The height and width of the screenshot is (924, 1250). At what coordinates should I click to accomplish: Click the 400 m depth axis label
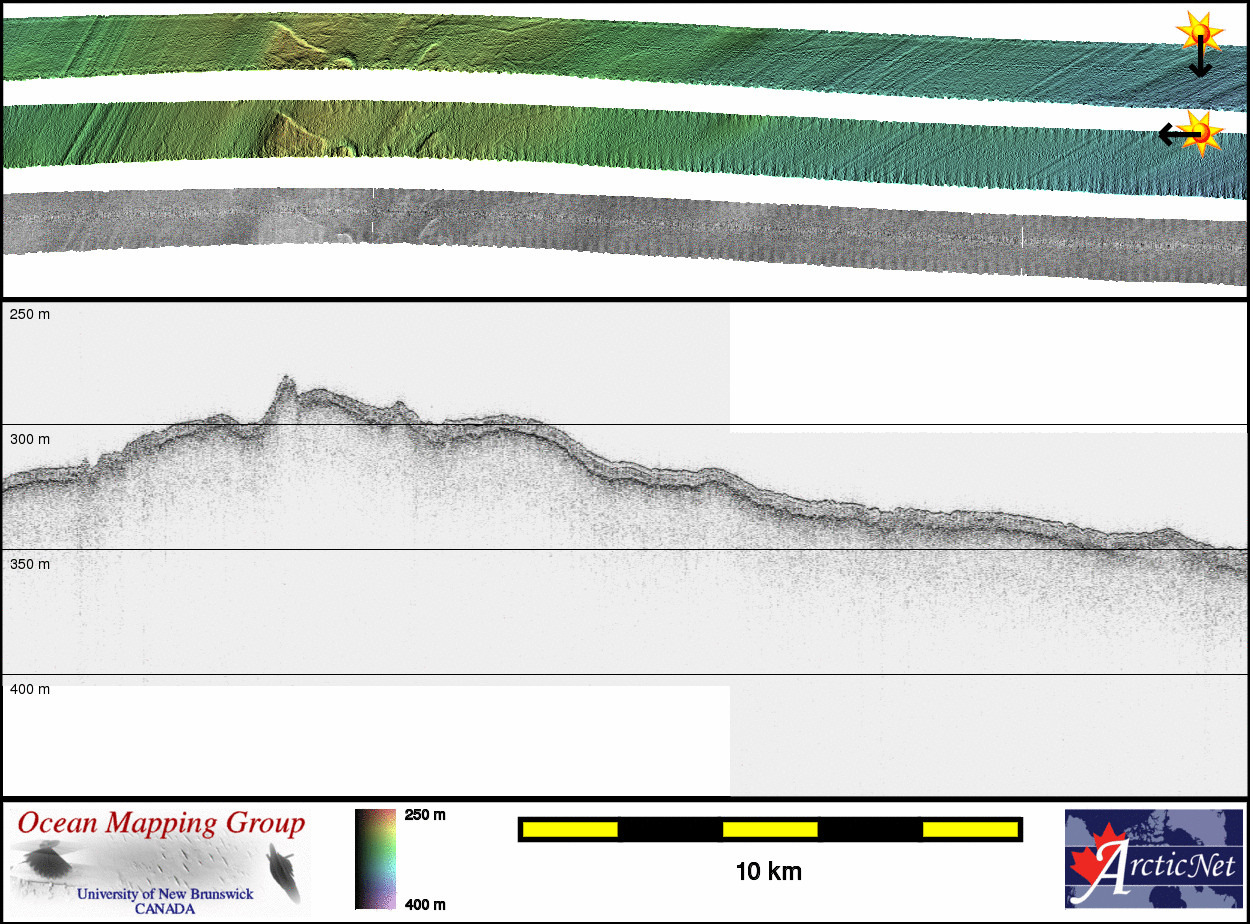29,689
